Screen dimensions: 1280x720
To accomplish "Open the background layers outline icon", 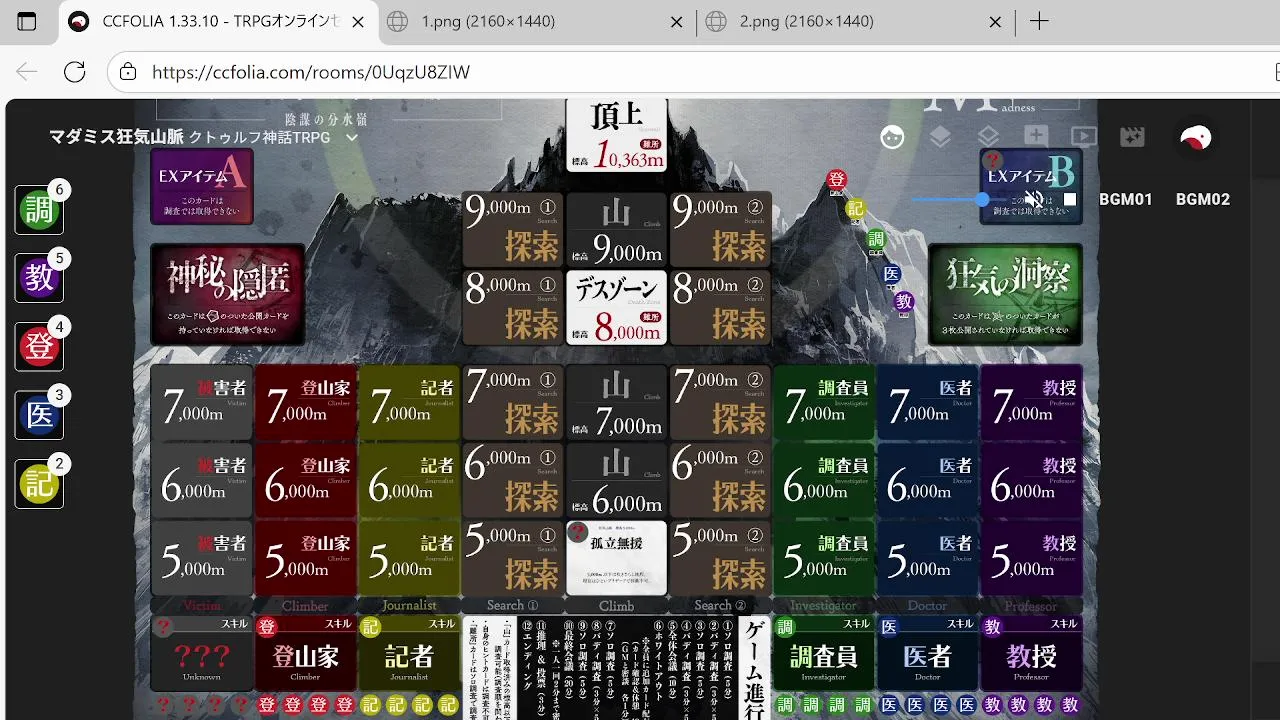I will (x=988, y=137).
